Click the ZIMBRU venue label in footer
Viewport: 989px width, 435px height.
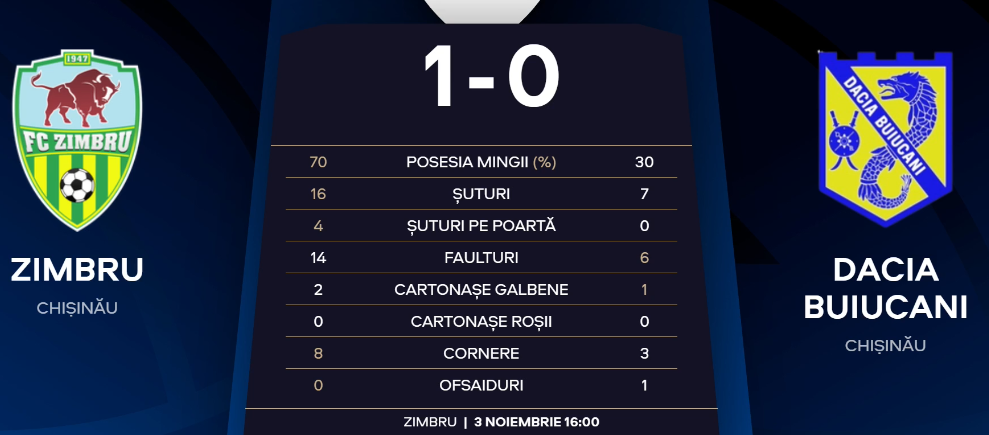click(430, 422)
